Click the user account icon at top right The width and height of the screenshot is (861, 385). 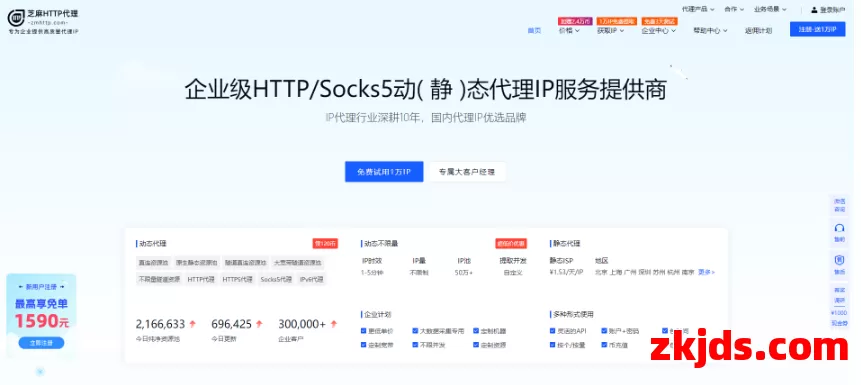pyautogui.click(x=814, y=10)
